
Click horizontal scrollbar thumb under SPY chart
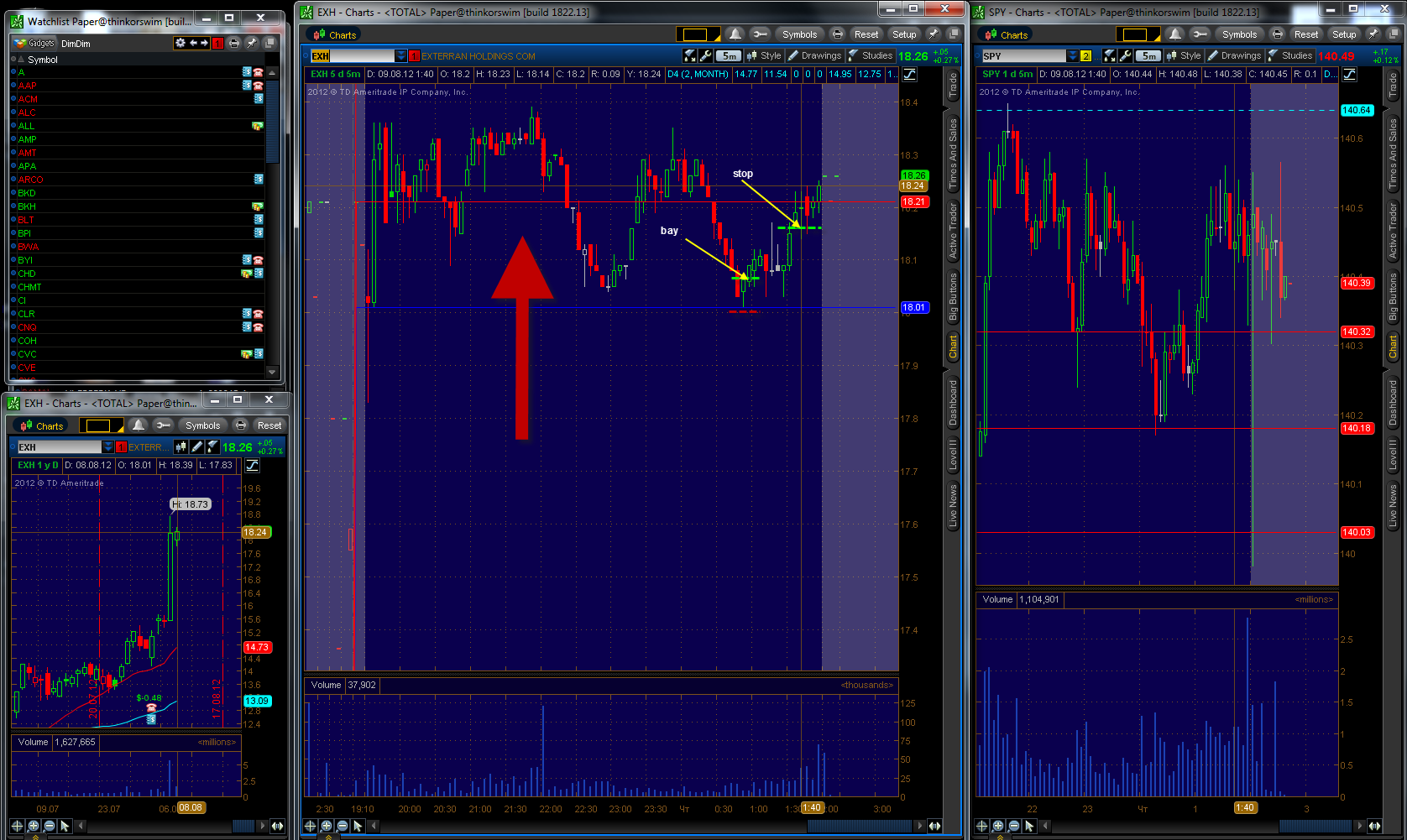click(1315, 826)
